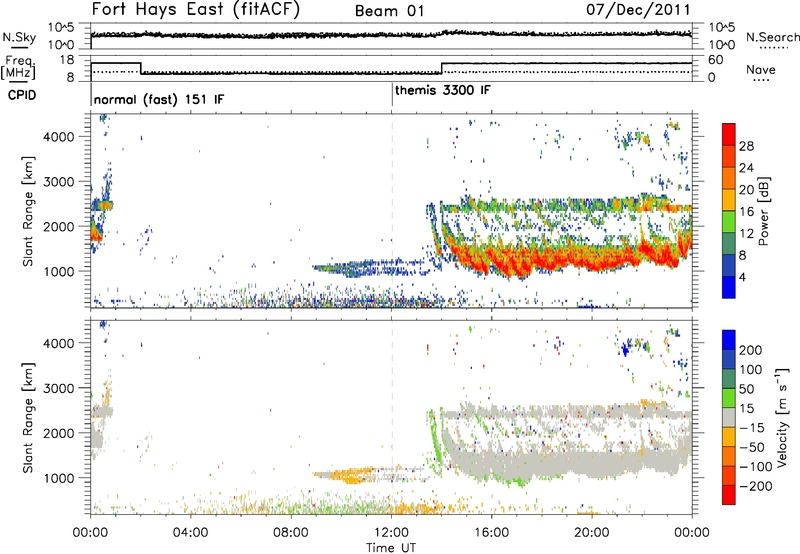This screenshot has width=800, height=554.
Task: Click the 'N.Search' legend label
Action: 773,37
